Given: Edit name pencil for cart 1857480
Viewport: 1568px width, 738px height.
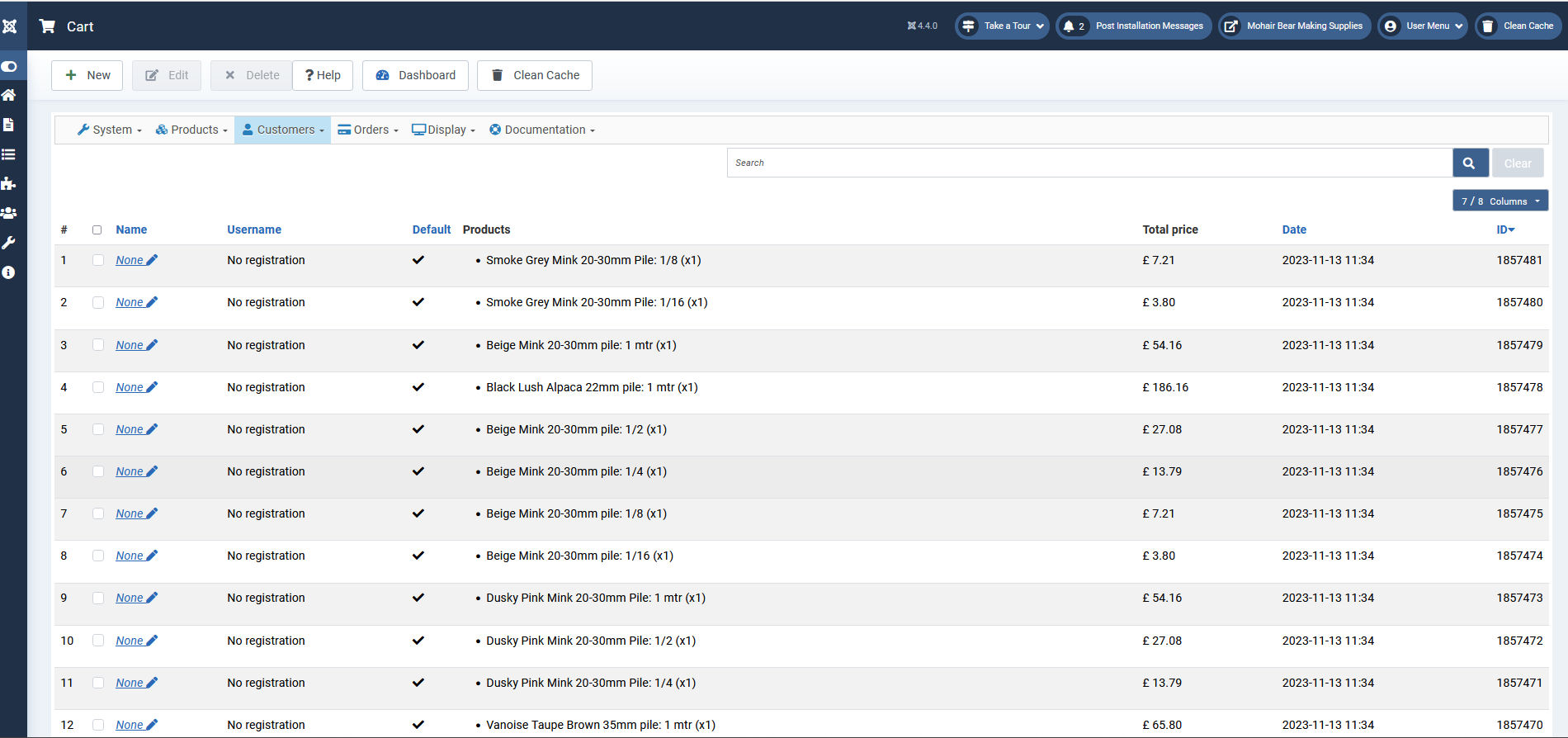Looking at the screenshot, I should (x=152, y=302).
